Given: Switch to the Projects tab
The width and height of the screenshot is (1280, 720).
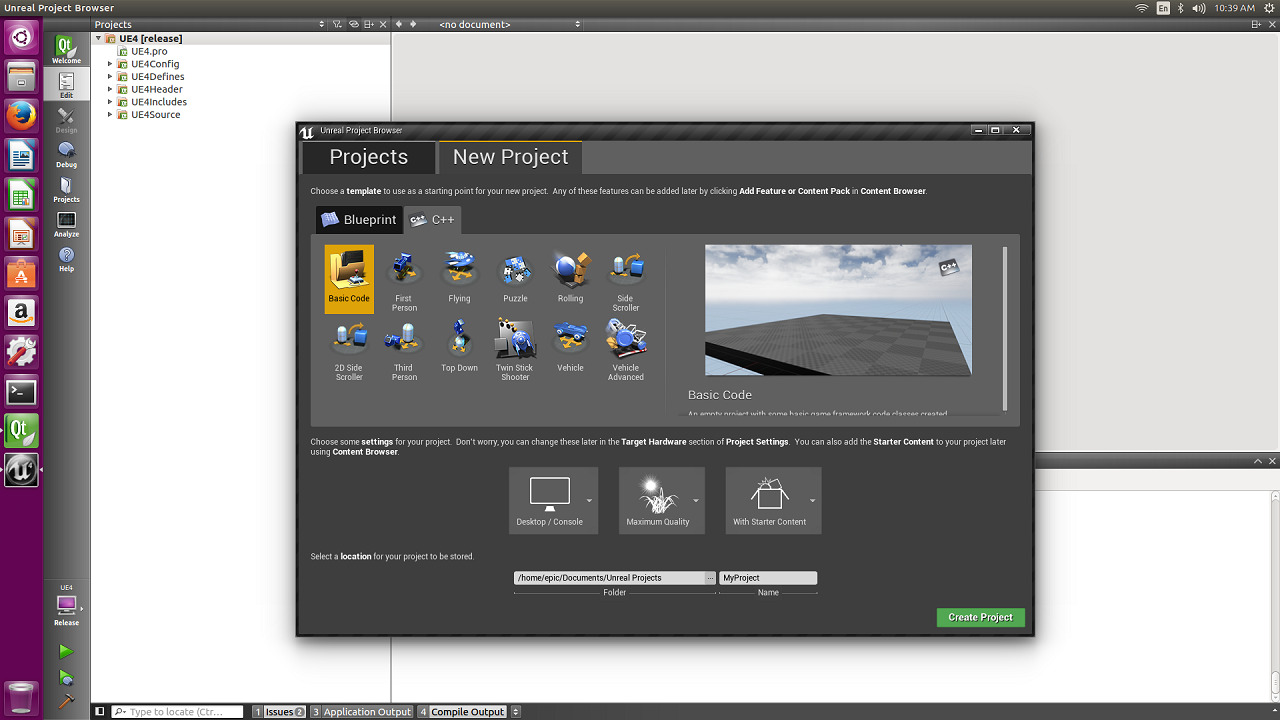Looking at the screenshot, I should (x=369, y=157).
